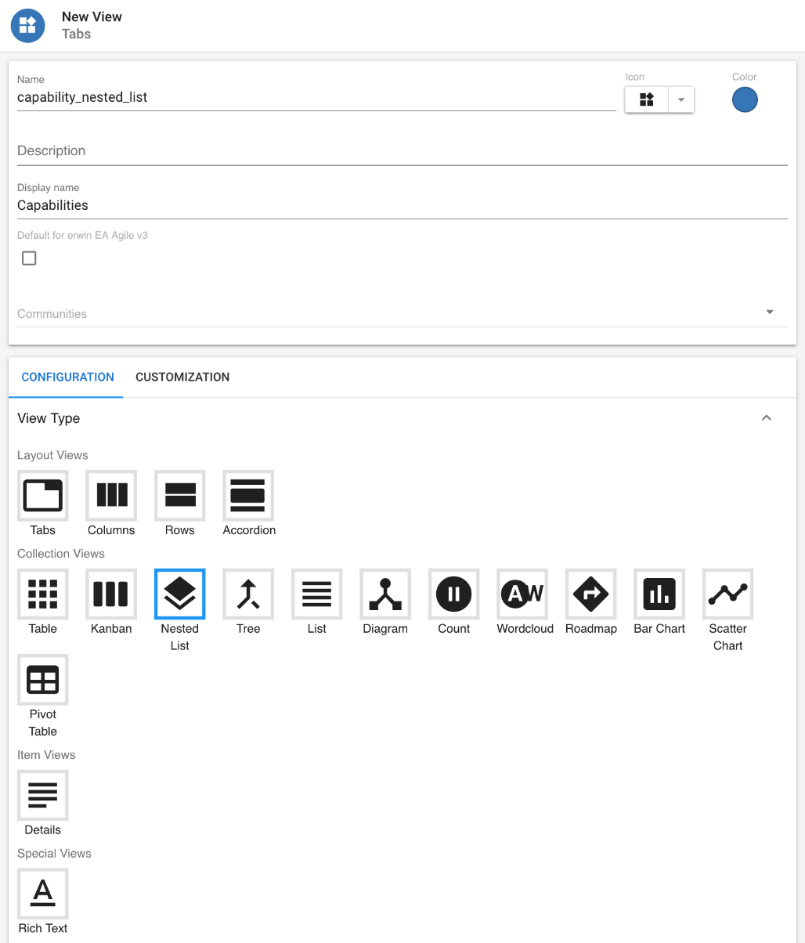Switch to the Customization tab
The width and height of the screenshot is (805, 943).
click(x=182, y=377)
